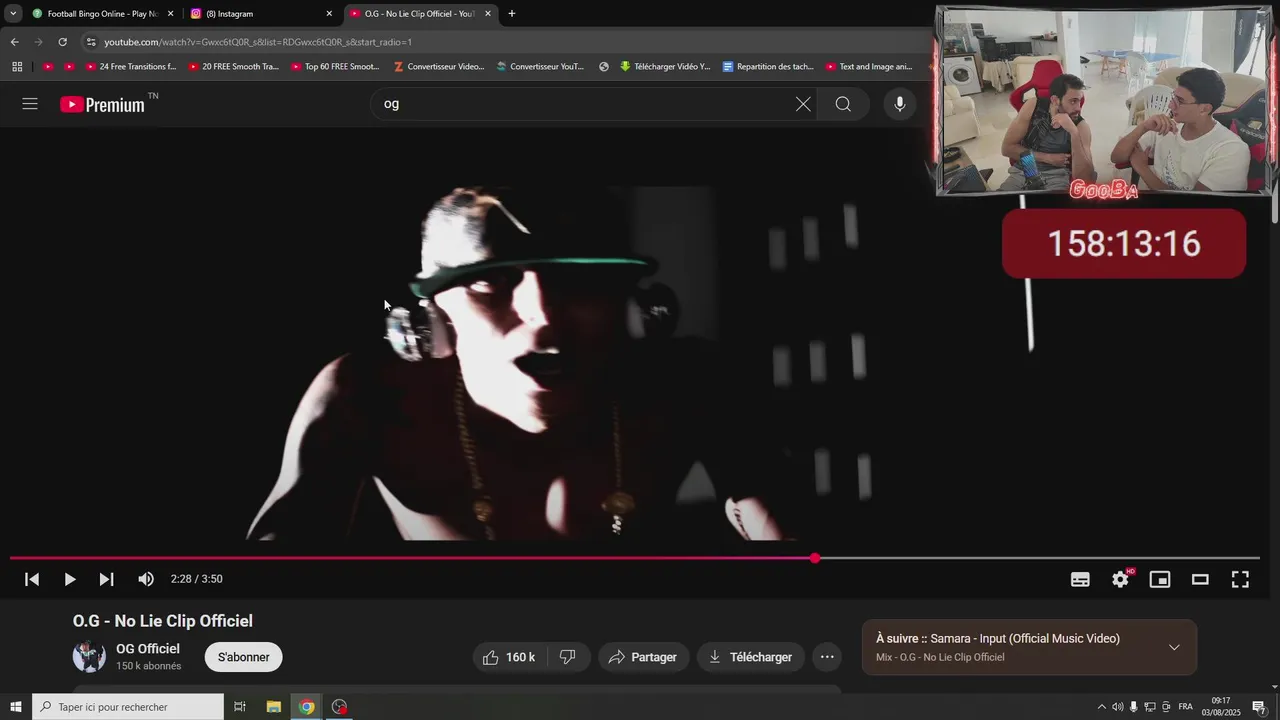Switch to miniplayer mode

point(1160,579)
